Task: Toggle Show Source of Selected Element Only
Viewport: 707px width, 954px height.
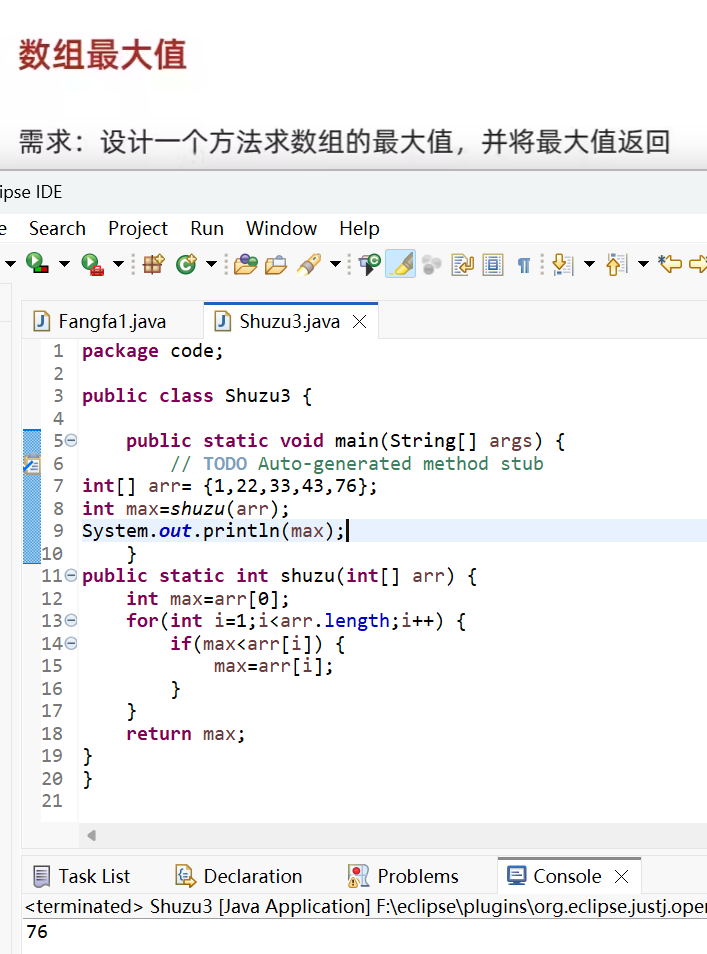Action: (493, 265)
